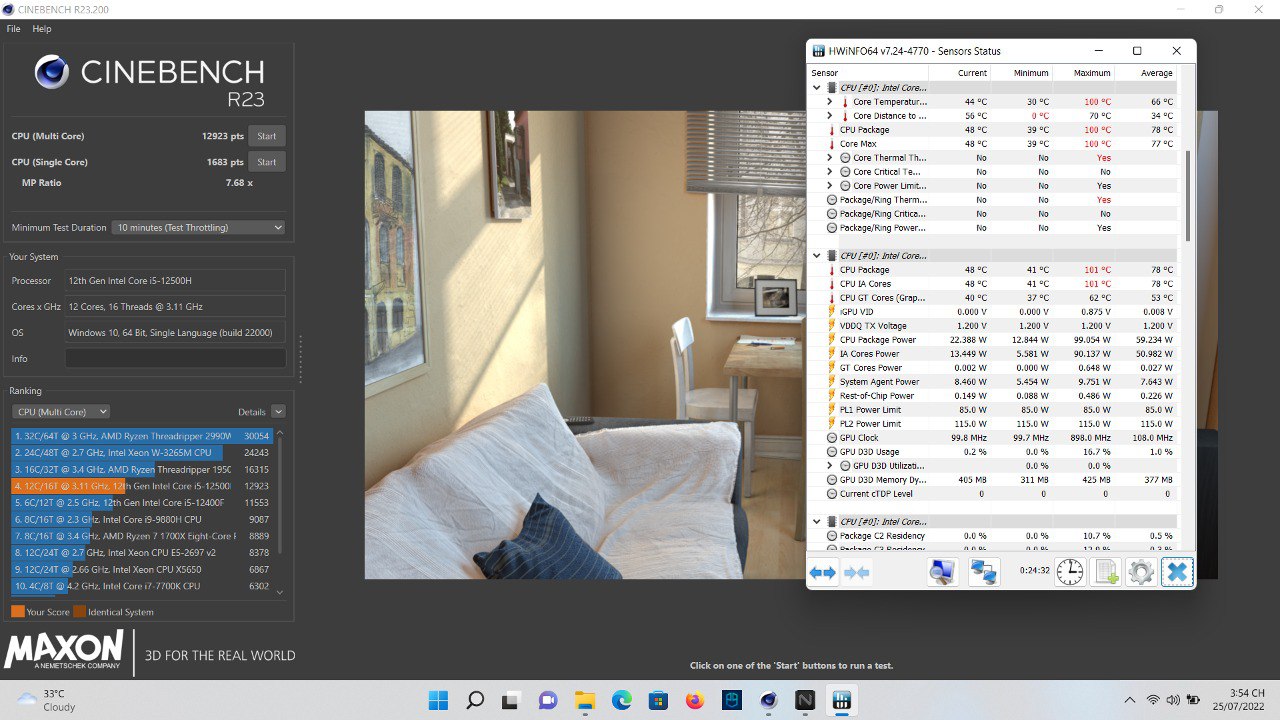This screenshot has height=720, width=1280.
Task: Expand Core Critical Temperature row
Action: click(x=830, y=172)
